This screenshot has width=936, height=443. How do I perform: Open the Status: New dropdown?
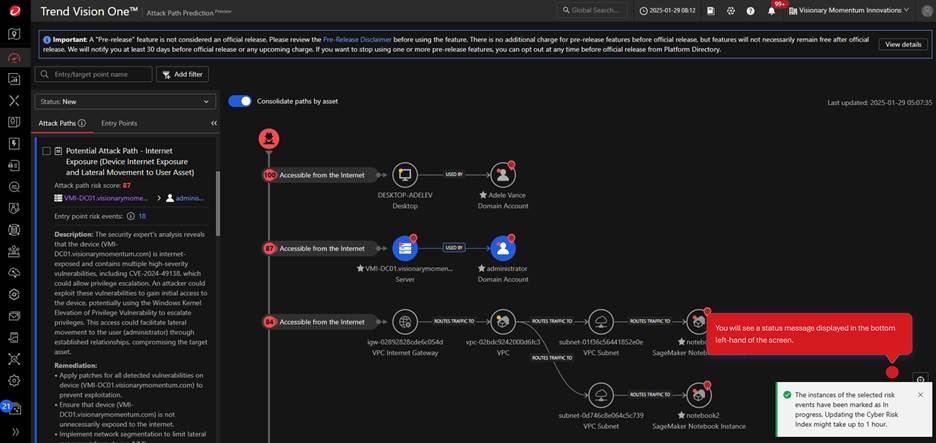pos(125,101)
